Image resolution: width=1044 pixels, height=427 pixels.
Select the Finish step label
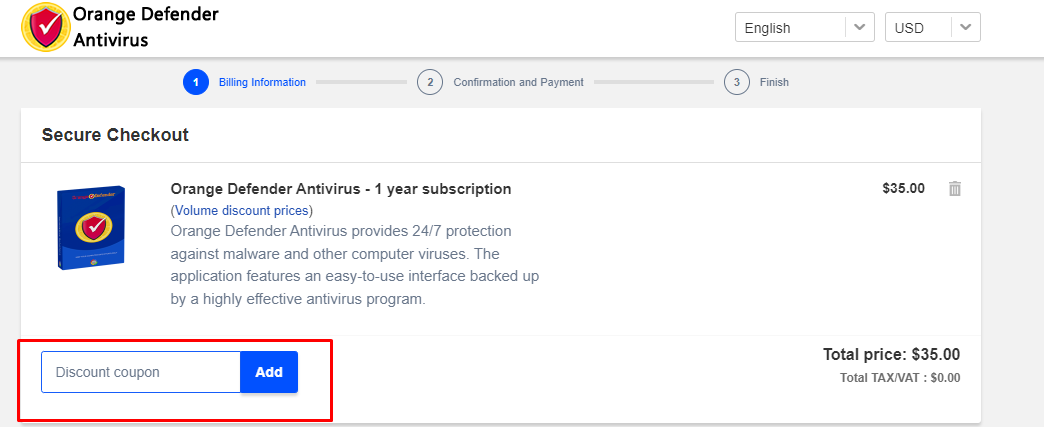point(774,83)
